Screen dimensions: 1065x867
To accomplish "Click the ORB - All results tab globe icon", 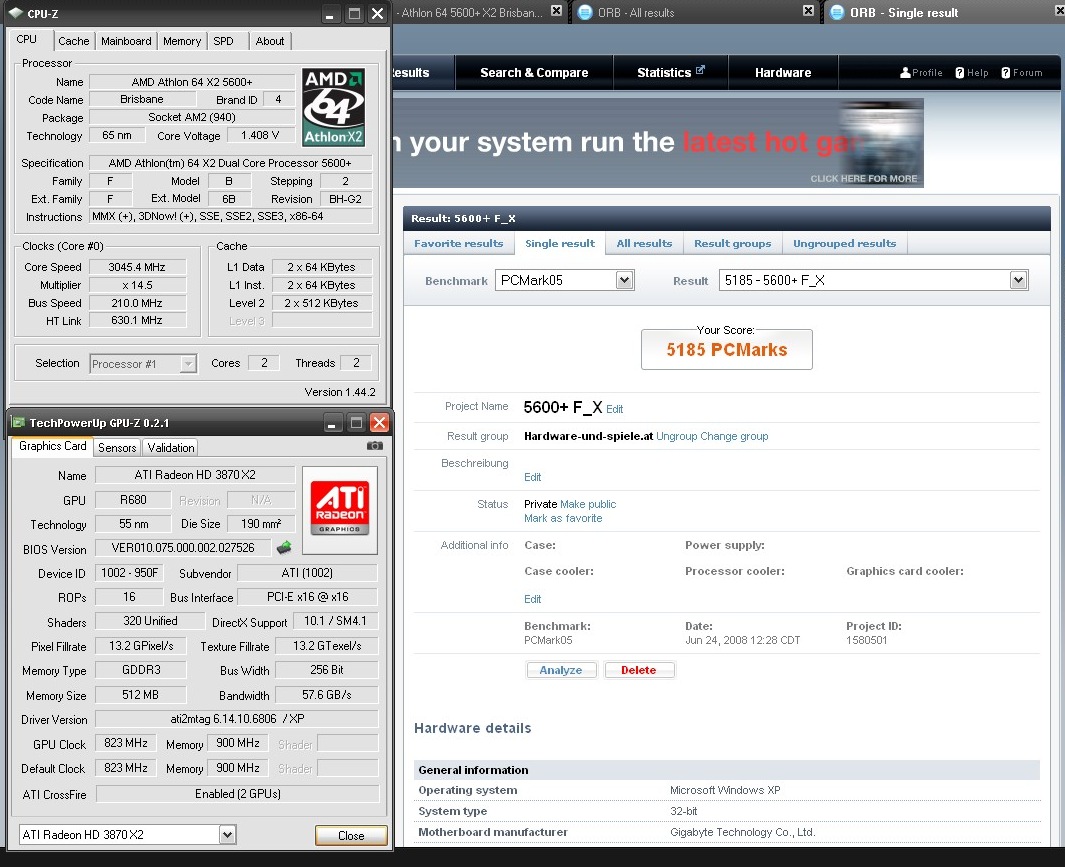I will pyautogui.click(x=585, y=12).
